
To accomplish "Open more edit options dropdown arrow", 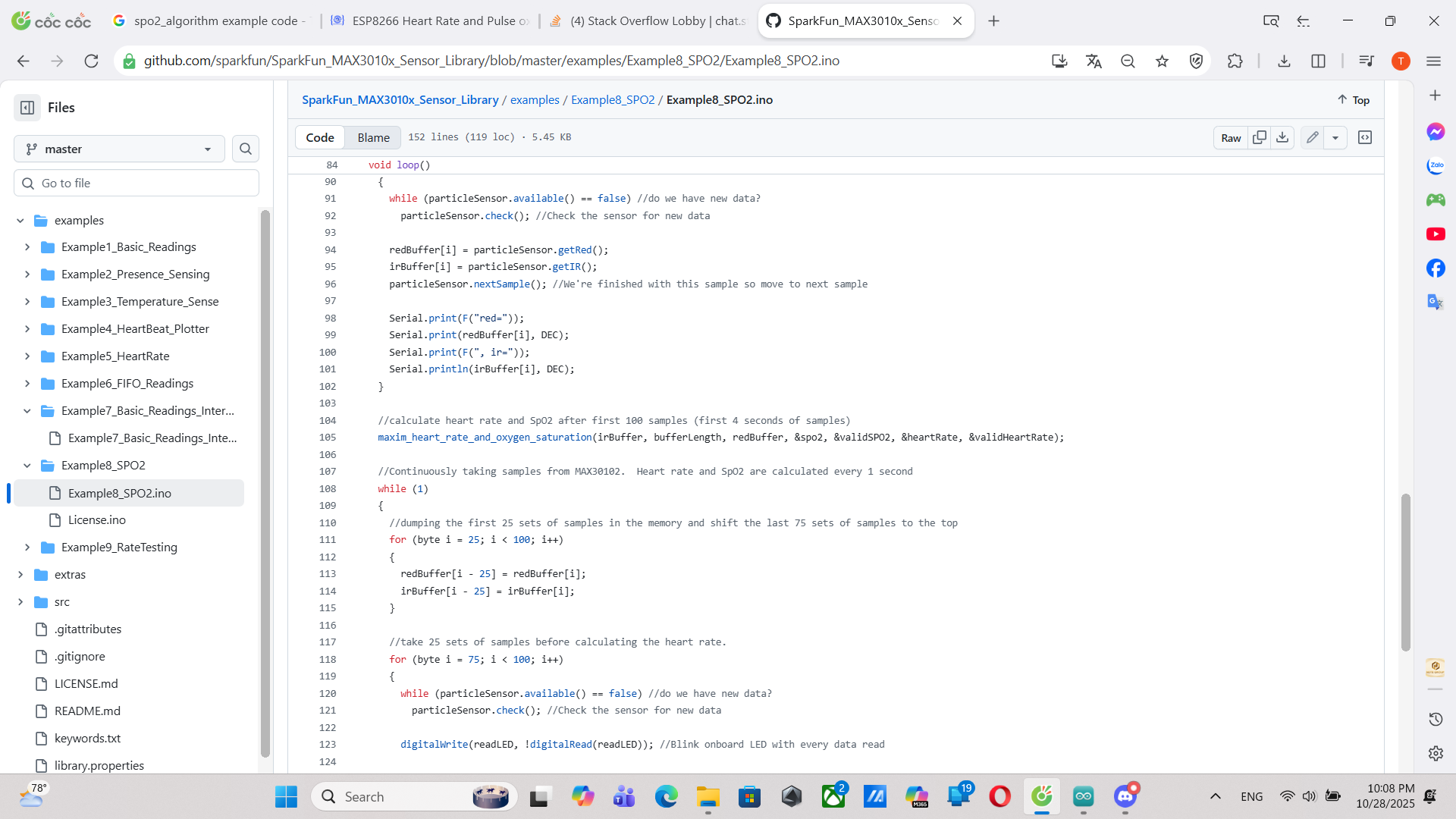I will [x=1335, y=137].
